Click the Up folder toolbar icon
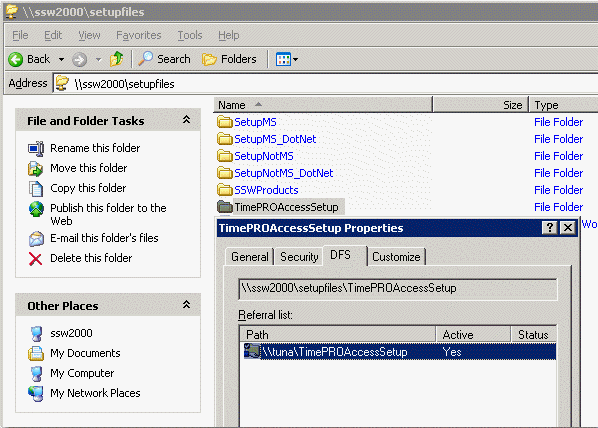This screenshot has height=428, width=598. tap(117, 59)
